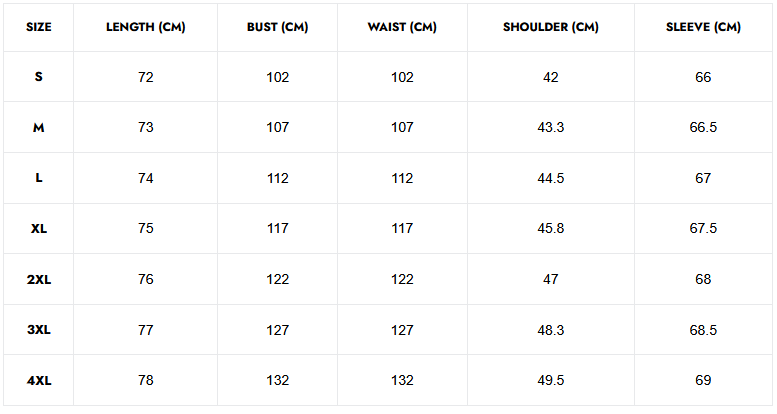Select the XL size row label
The width and height of the screenshot is (777, 414).
click(38, 229)
